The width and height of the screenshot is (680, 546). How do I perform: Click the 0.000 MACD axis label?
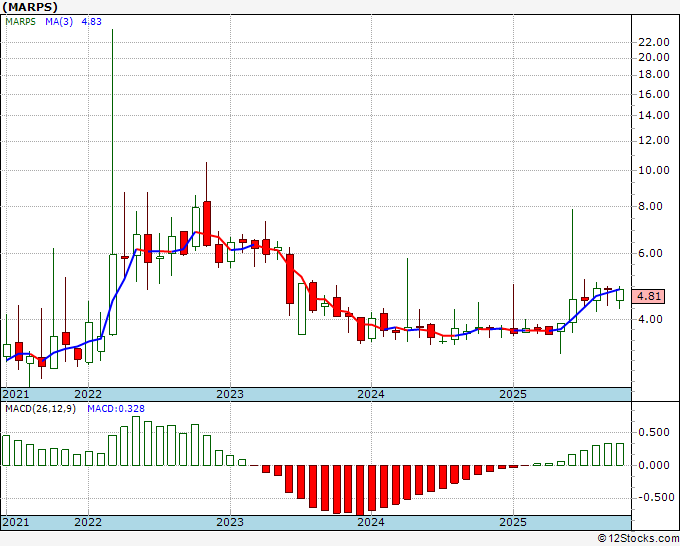(654, 465)
